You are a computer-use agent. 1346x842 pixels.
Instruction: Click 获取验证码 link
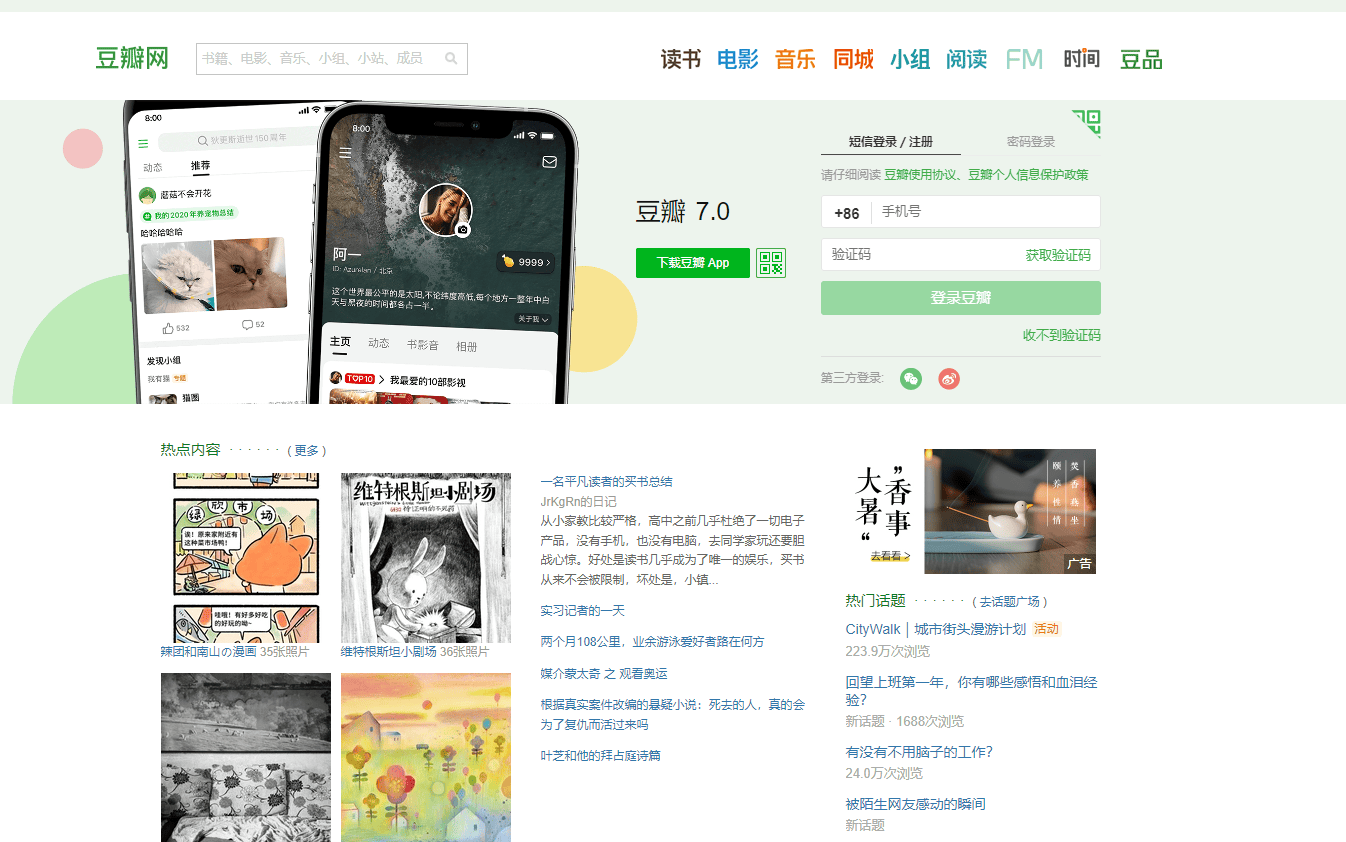1057,255
